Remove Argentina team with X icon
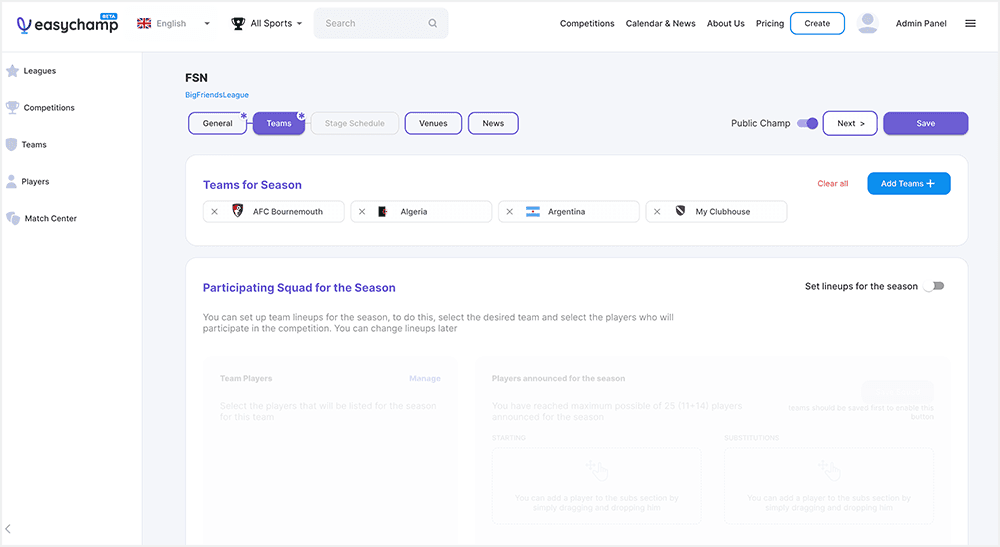This screenshot has height=547, width=1000. 510,212
